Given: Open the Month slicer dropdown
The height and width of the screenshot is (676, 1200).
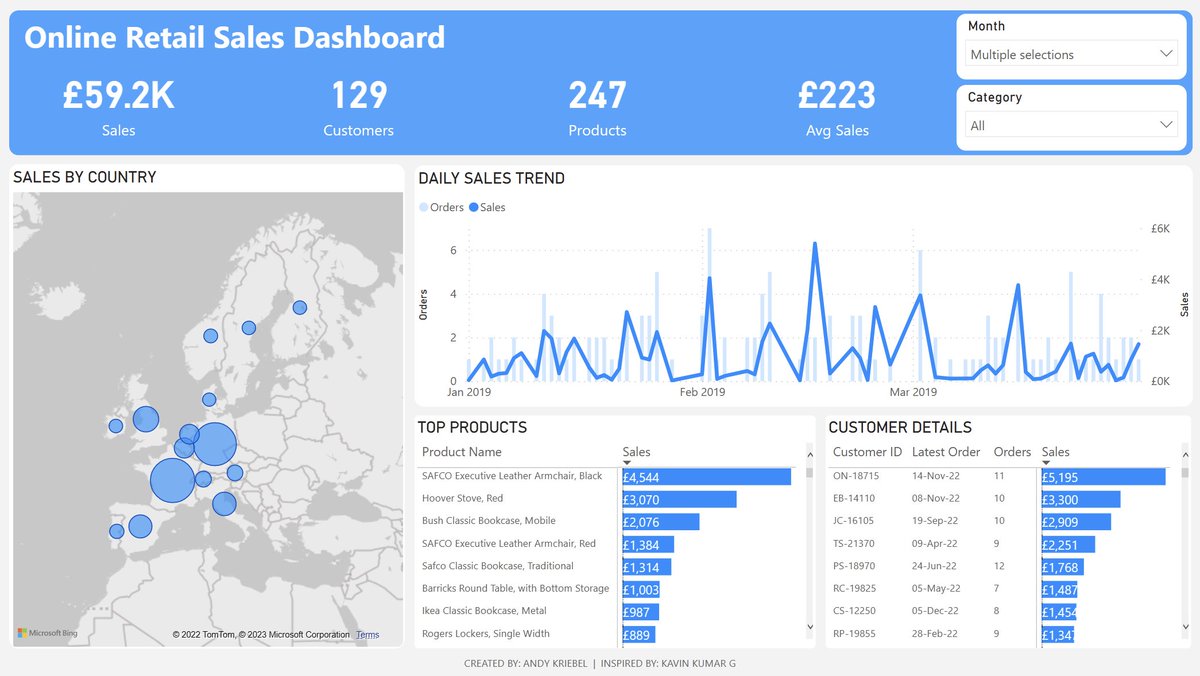Looking at the screenshot, I should click(1166, 53).
